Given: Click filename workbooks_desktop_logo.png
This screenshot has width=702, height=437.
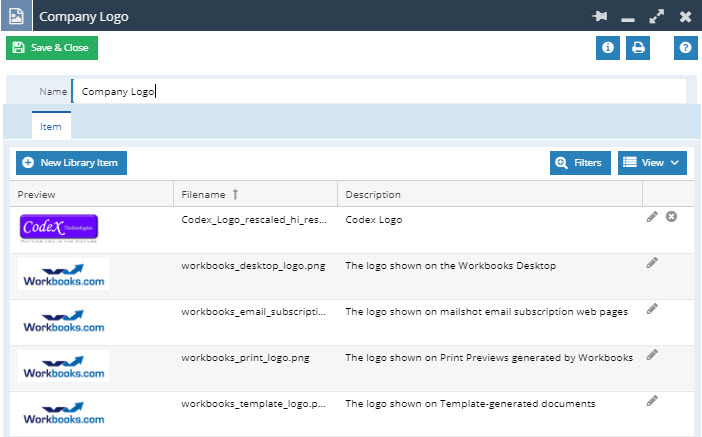Looking at the screenshot, I should [x=253, y=266].
